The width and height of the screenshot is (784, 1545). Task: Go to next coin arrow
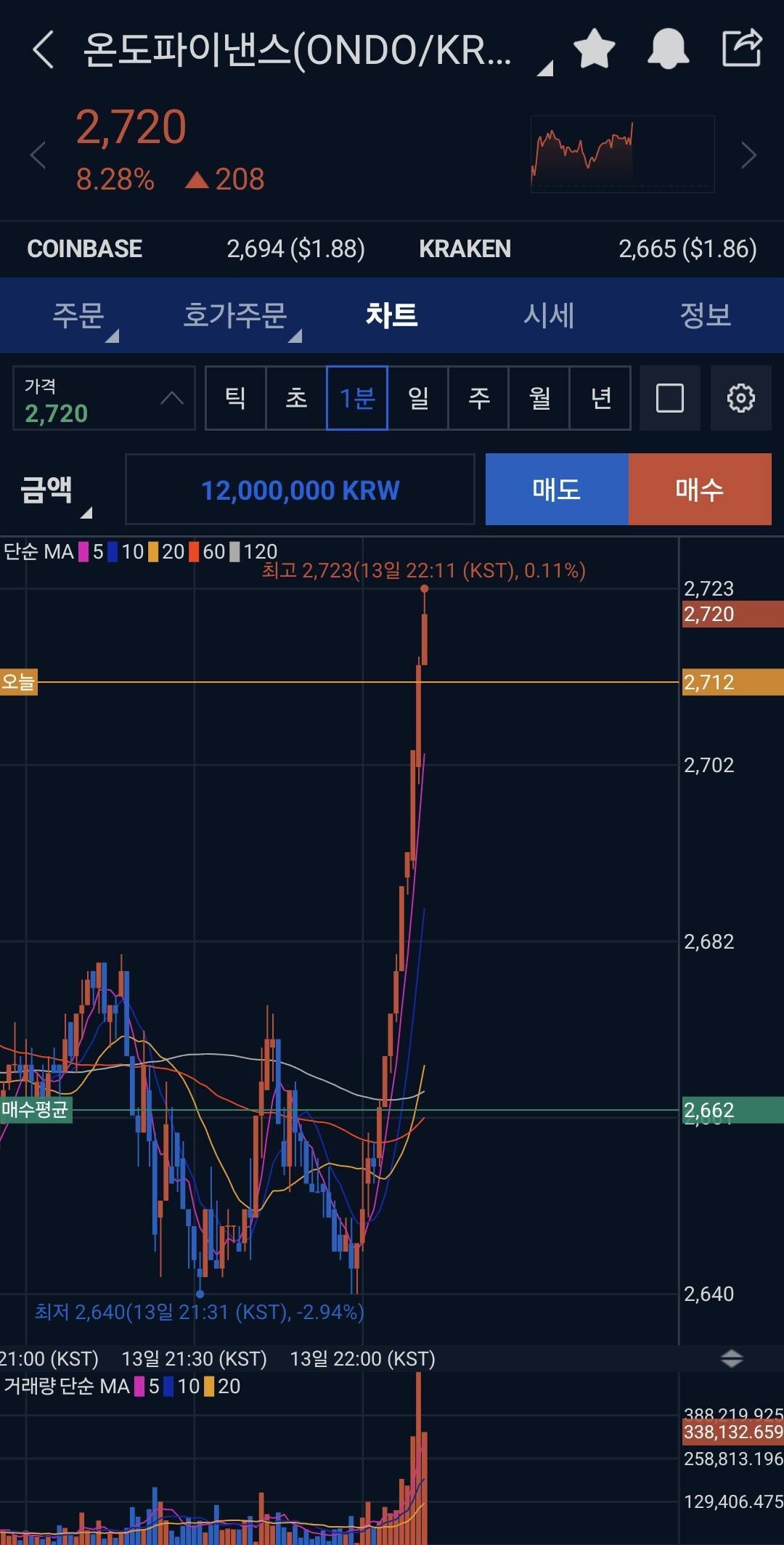click(748, 155)
